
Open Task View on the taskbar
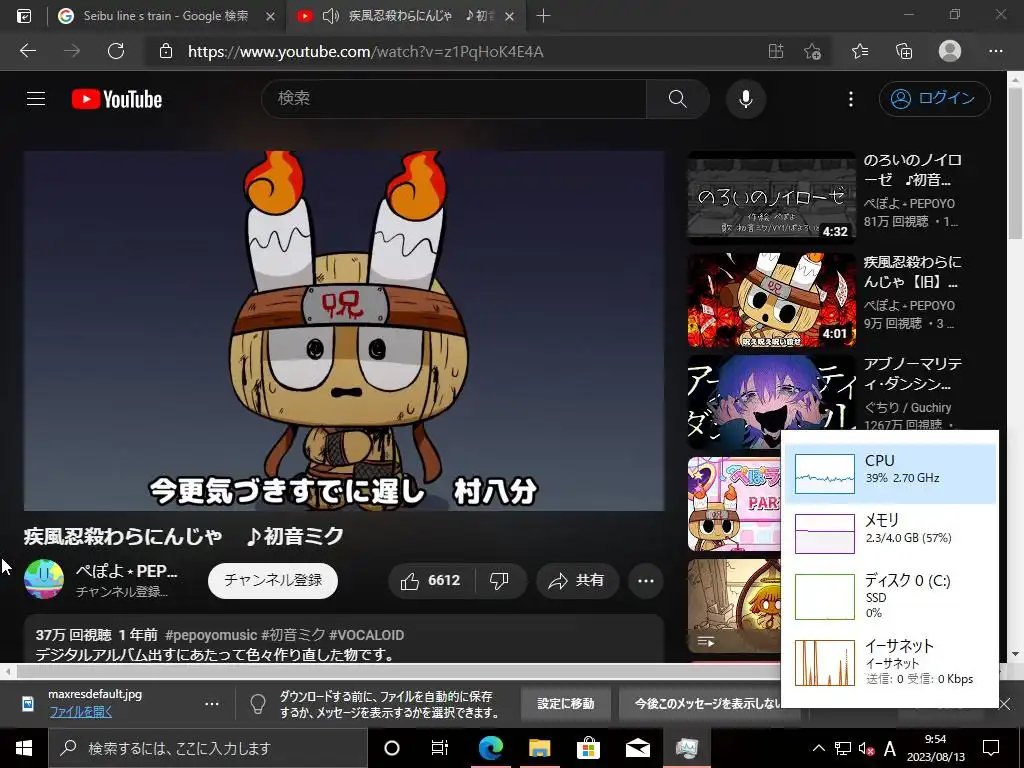tap(440, 748)
